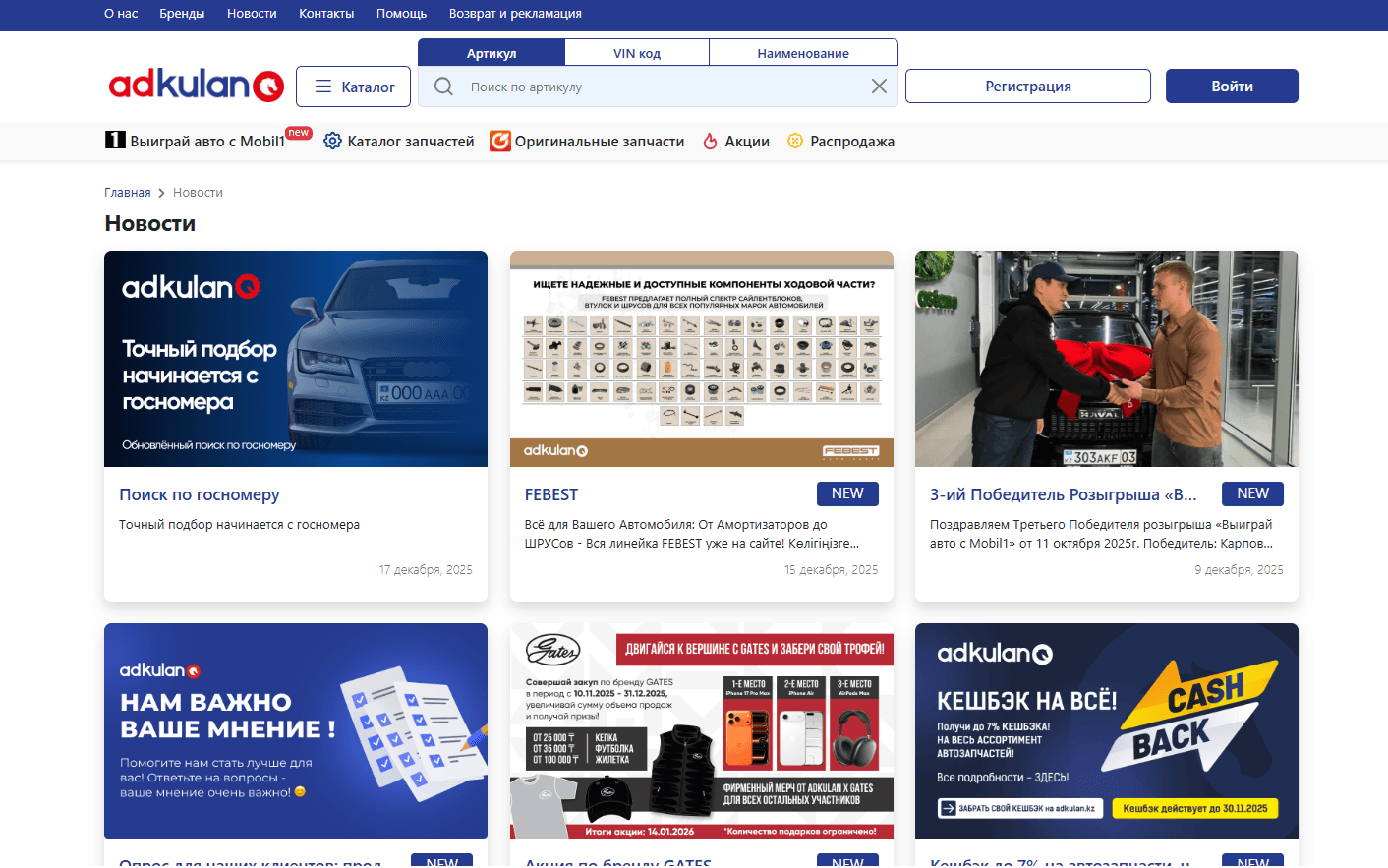1388x868 pixels.
Task: Clear the search field with X icon
Action: pos(879,87)
